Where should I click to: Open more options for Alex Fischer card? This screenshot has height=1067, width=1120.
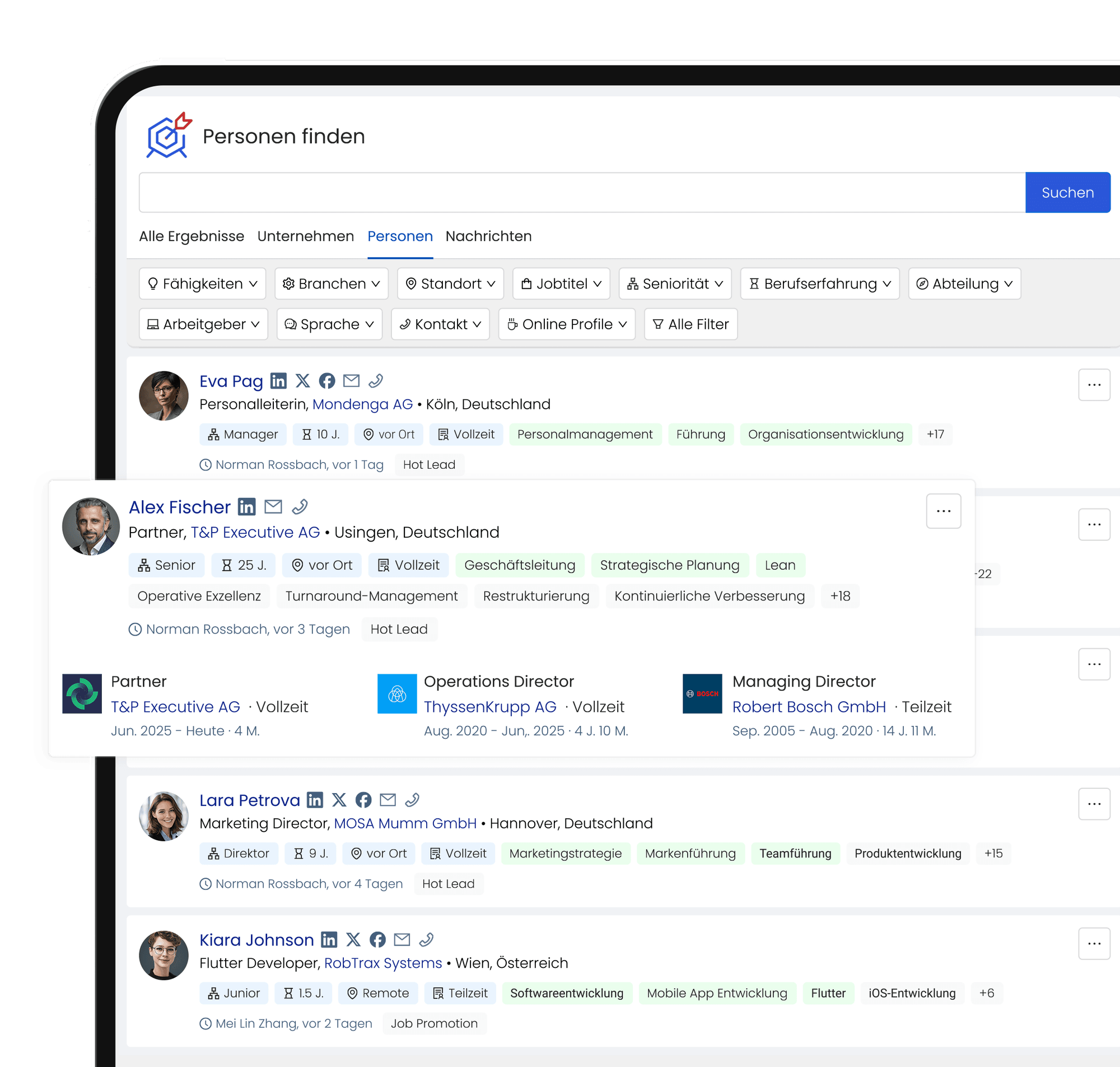tap(943, 511)
